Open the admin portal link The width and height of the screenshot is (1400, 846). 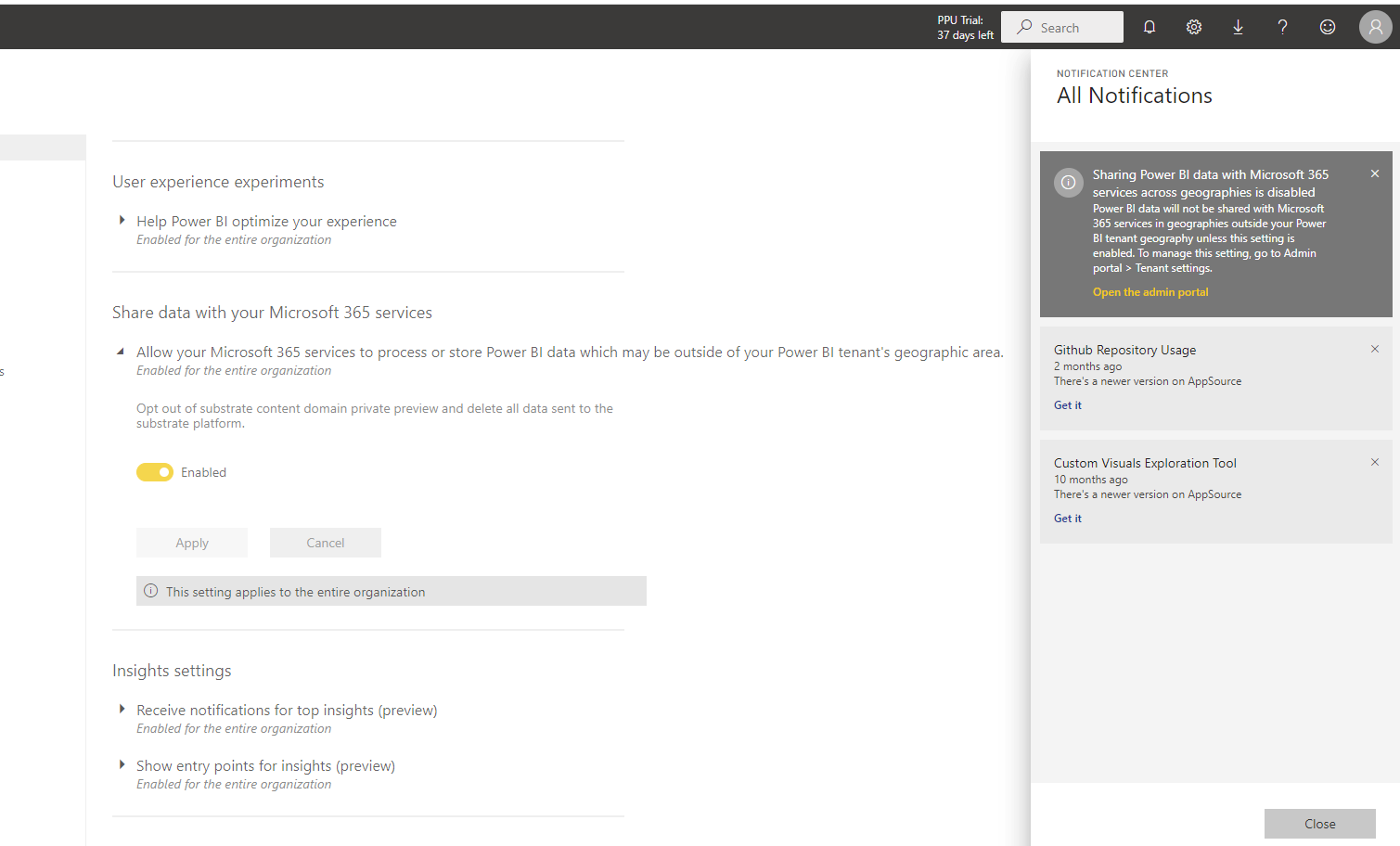(x=1150, y=292)
